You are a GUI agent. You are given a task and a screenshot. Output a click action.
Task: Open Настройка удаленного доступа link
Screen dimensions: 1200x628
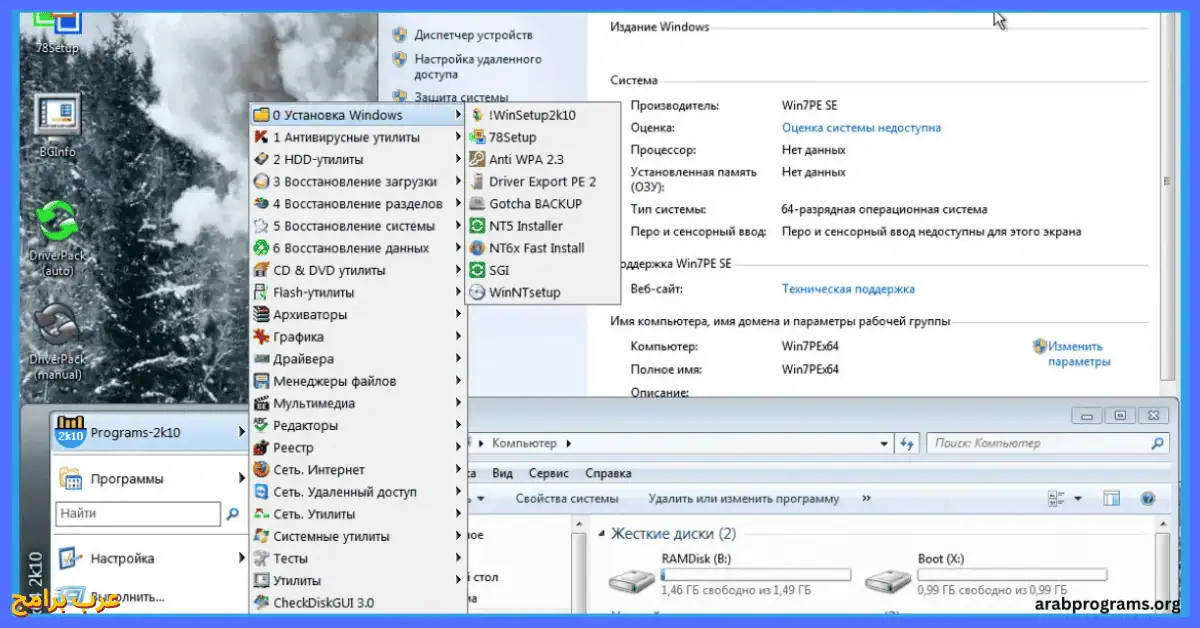[478, 67]
